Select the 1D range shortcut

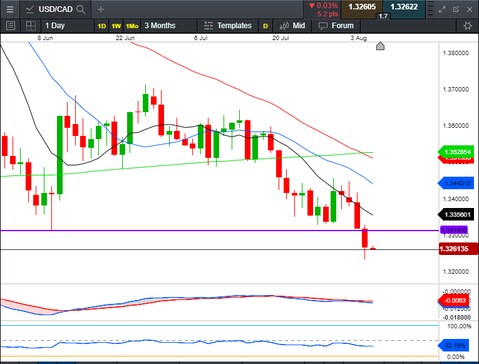pyautogui.click(x=102, y=26)
